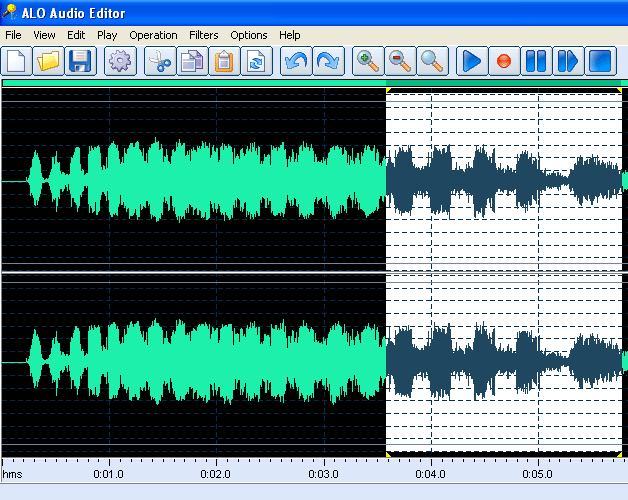Zoom out with the minus magnifier
The width and height of the screenshot is (628, 500).
click(x=400, y=61)
